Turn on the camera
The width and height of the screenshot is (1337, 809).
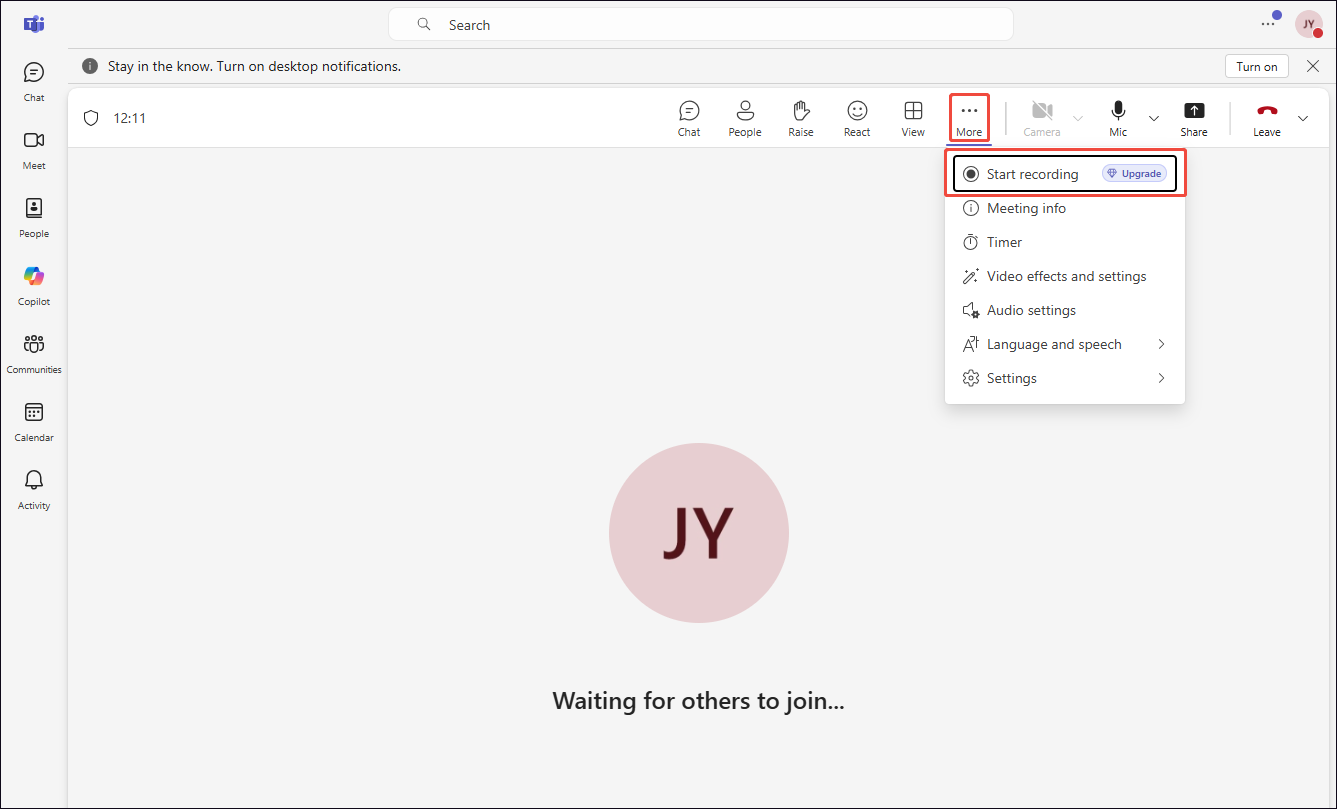pos(1042,118)
